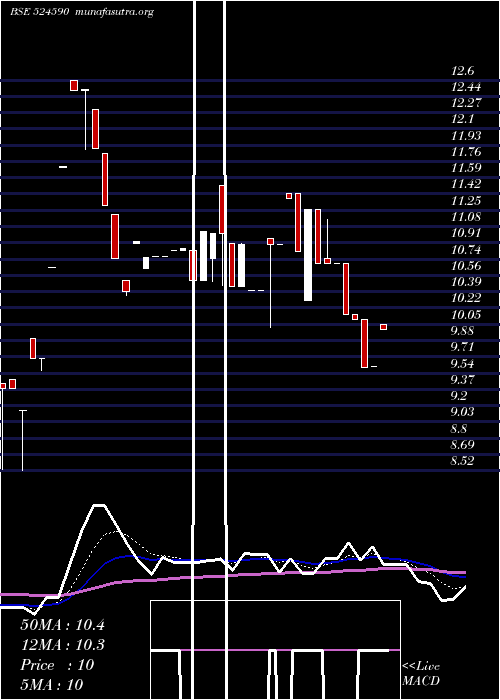Click the 12.44 price axis label
This screenshot has height=700, width=500.
[466, 87]
